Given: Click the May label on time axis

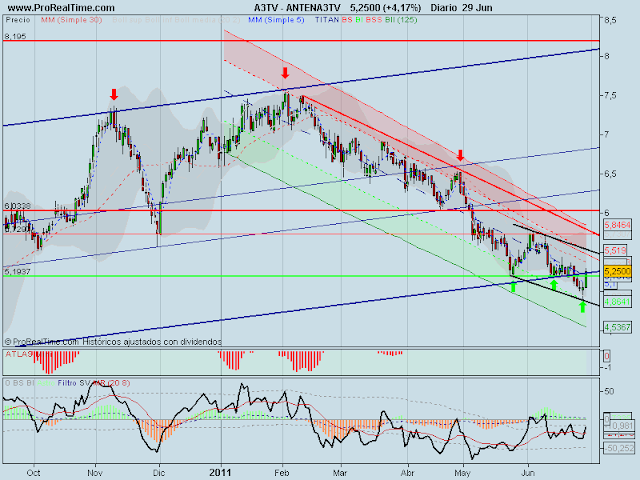Looking at the screenshot, I should 462,473.
